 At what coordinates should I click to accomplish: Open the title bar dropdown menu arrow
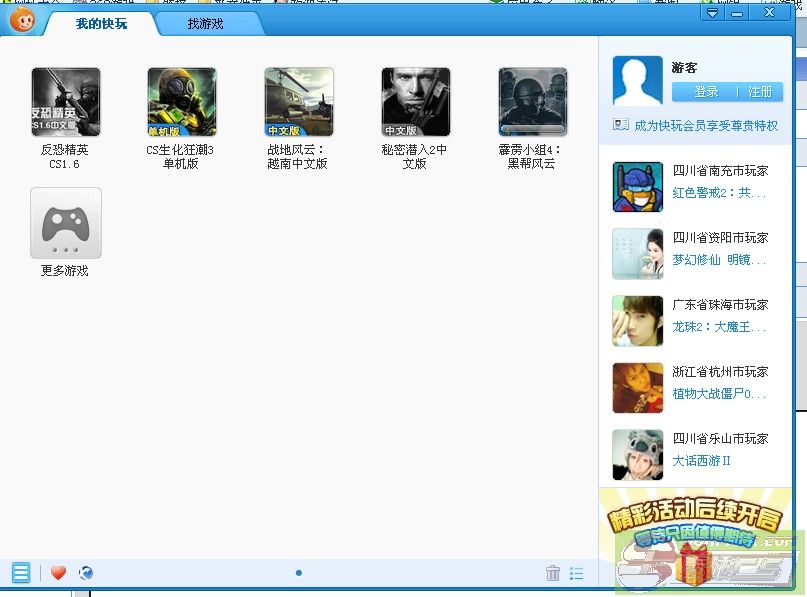coord(712,13)
